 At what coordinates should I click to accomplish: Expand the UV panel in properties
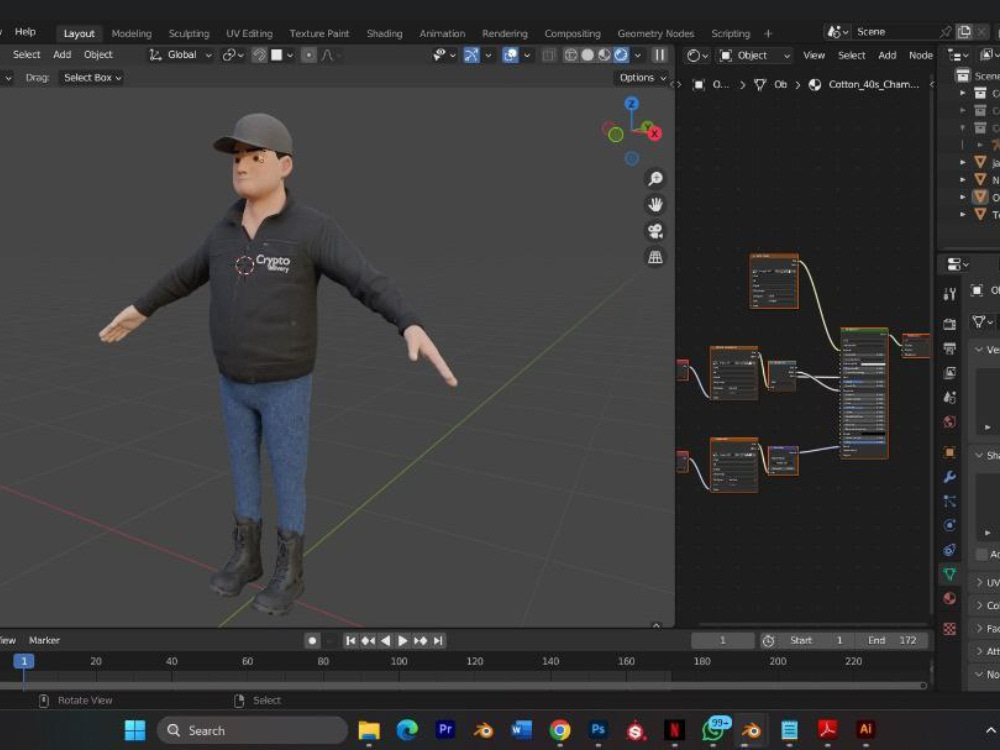[x=986, y=582]
